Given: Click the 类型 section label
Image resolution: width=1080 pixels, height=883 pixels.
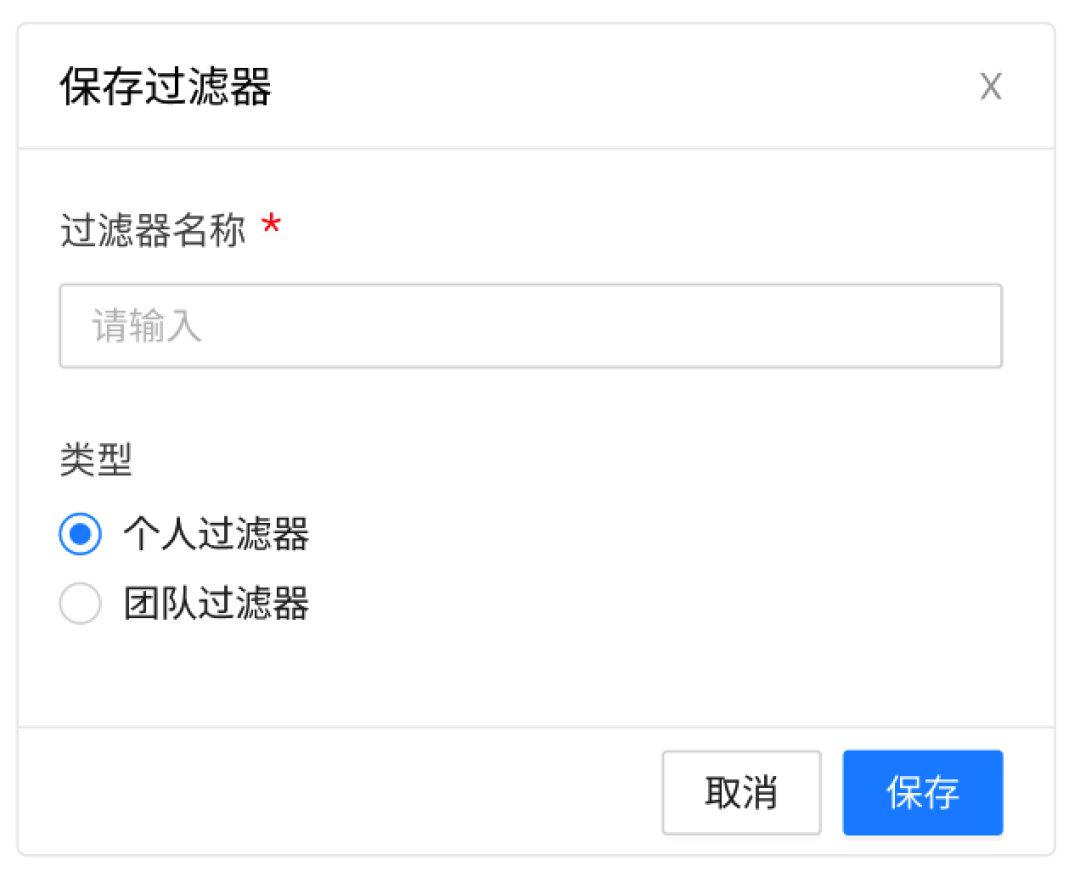Looking at the screenshot, I should (96, 460).
